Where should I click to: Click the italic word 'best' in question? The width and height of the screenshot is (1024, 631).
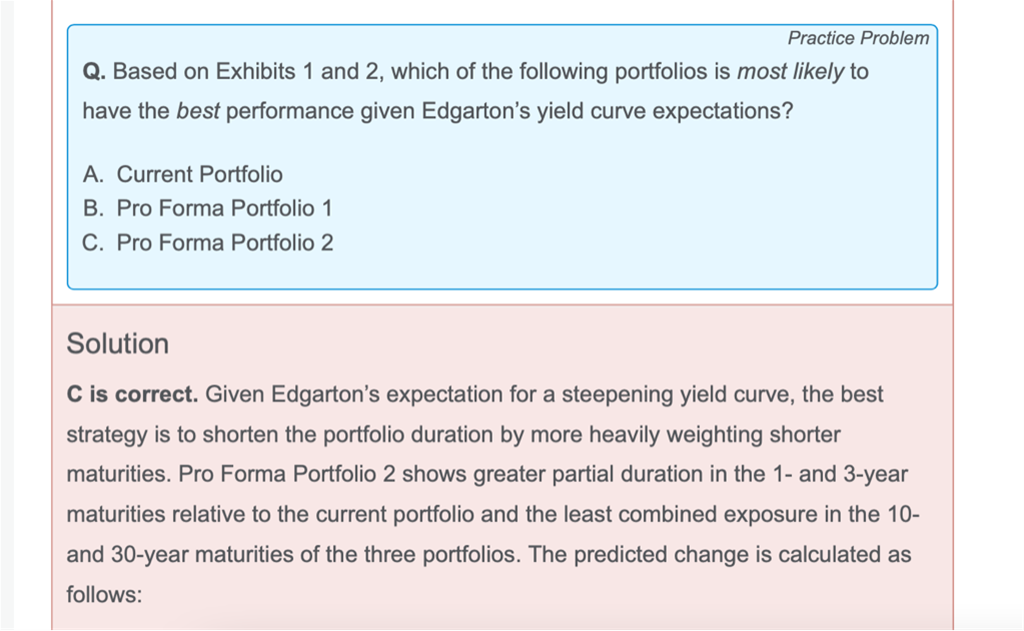197,110
